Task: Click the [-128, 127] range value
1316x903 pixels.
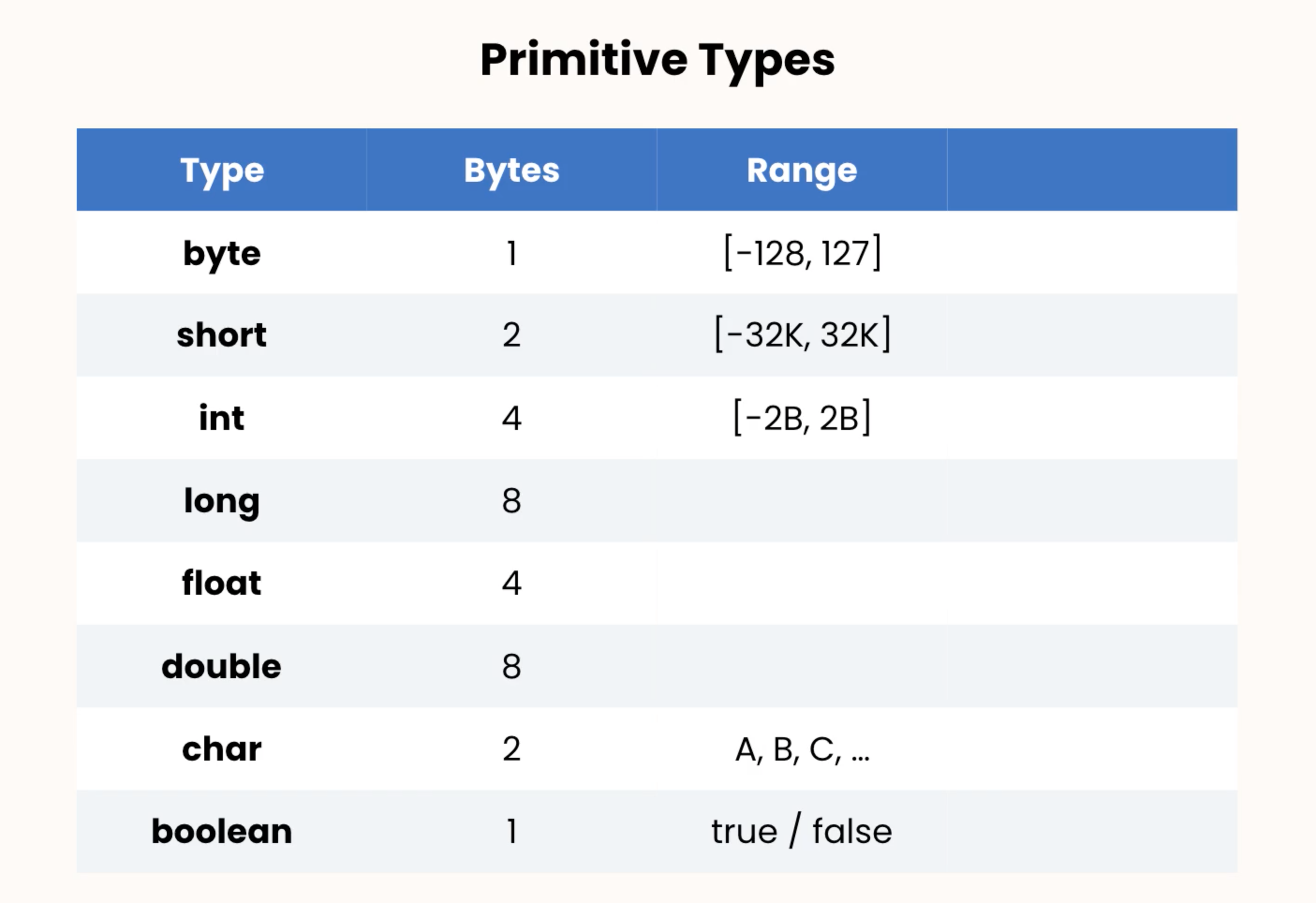Action: click(802, 253)
